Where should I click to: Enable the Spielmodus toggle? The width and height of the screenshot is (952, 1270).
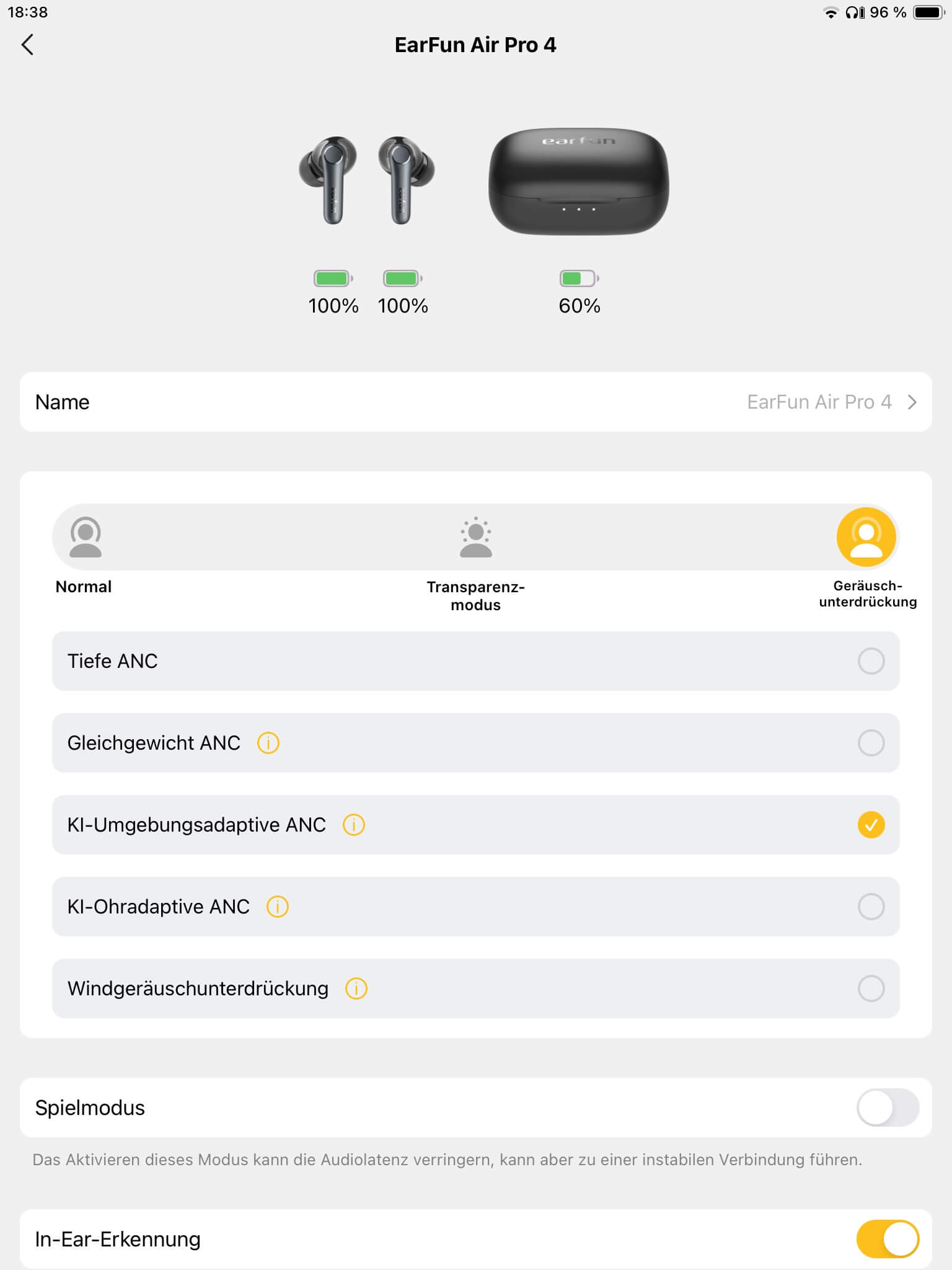pyautogui.click(x=888, y=1108)
